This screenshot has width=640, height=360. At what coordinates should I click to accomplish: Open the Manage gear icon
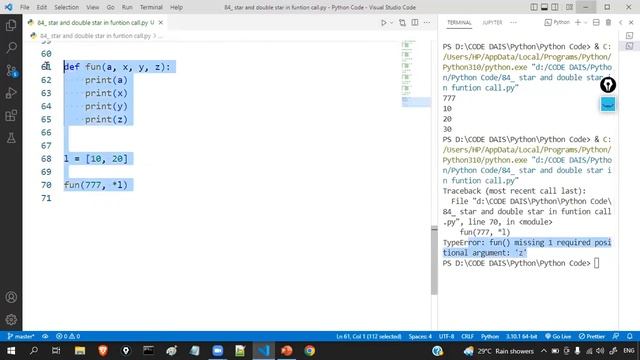pos(11,319)
